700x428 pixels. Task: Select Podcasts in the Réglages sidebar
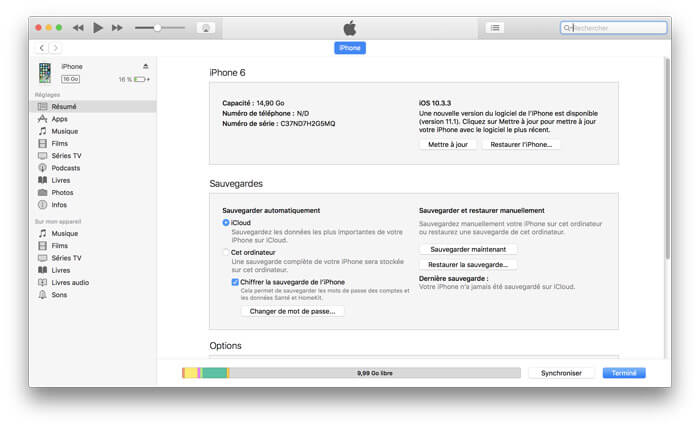pos(65,168)
